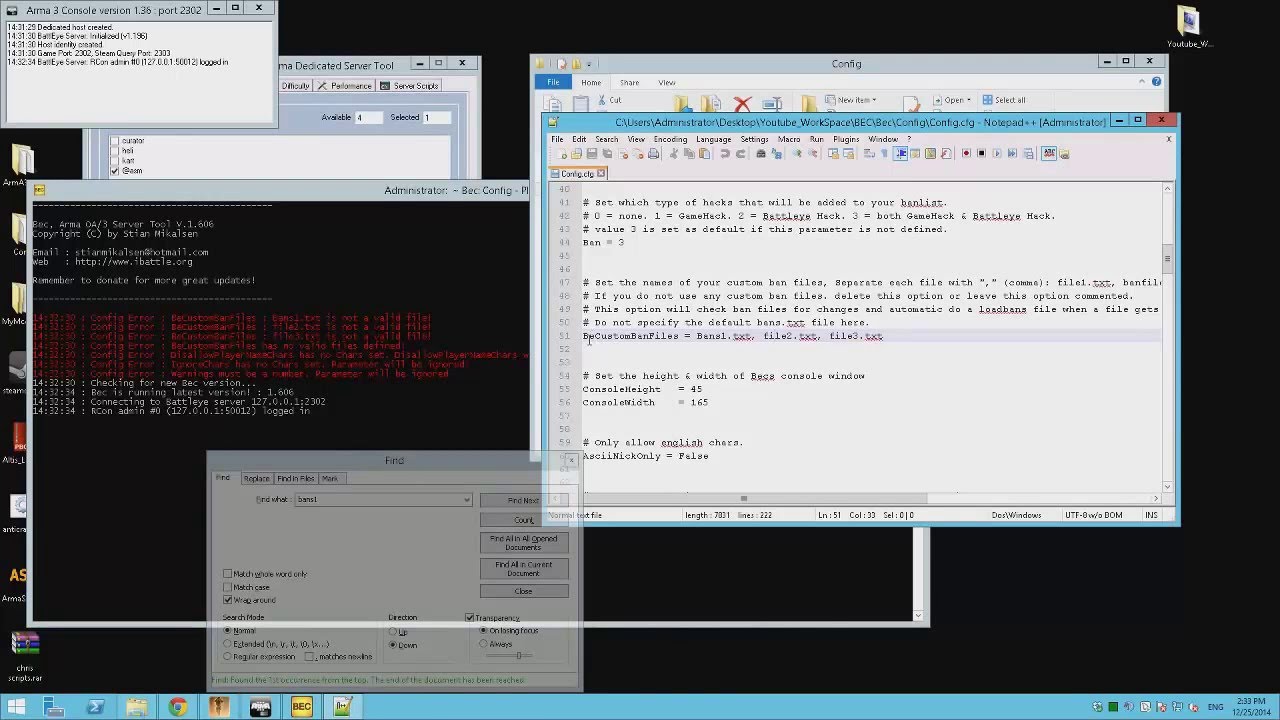Open the Search menu in Notepad++

point(606,139)
